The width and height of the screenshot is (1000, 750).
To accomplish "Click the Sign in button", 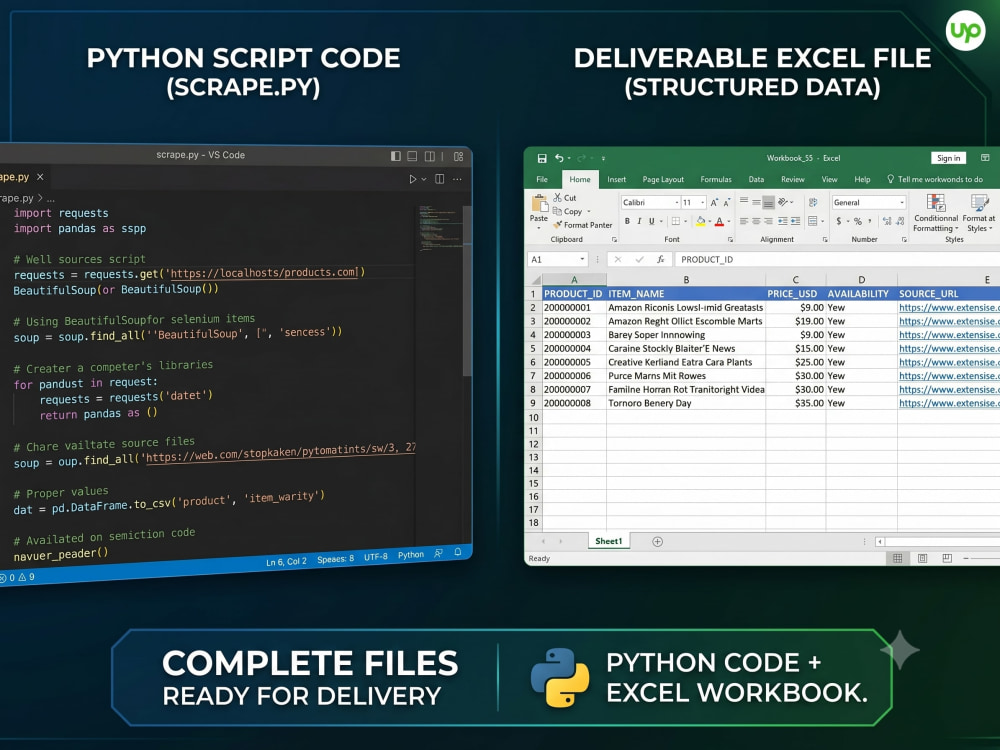I will tap(948, 158).
